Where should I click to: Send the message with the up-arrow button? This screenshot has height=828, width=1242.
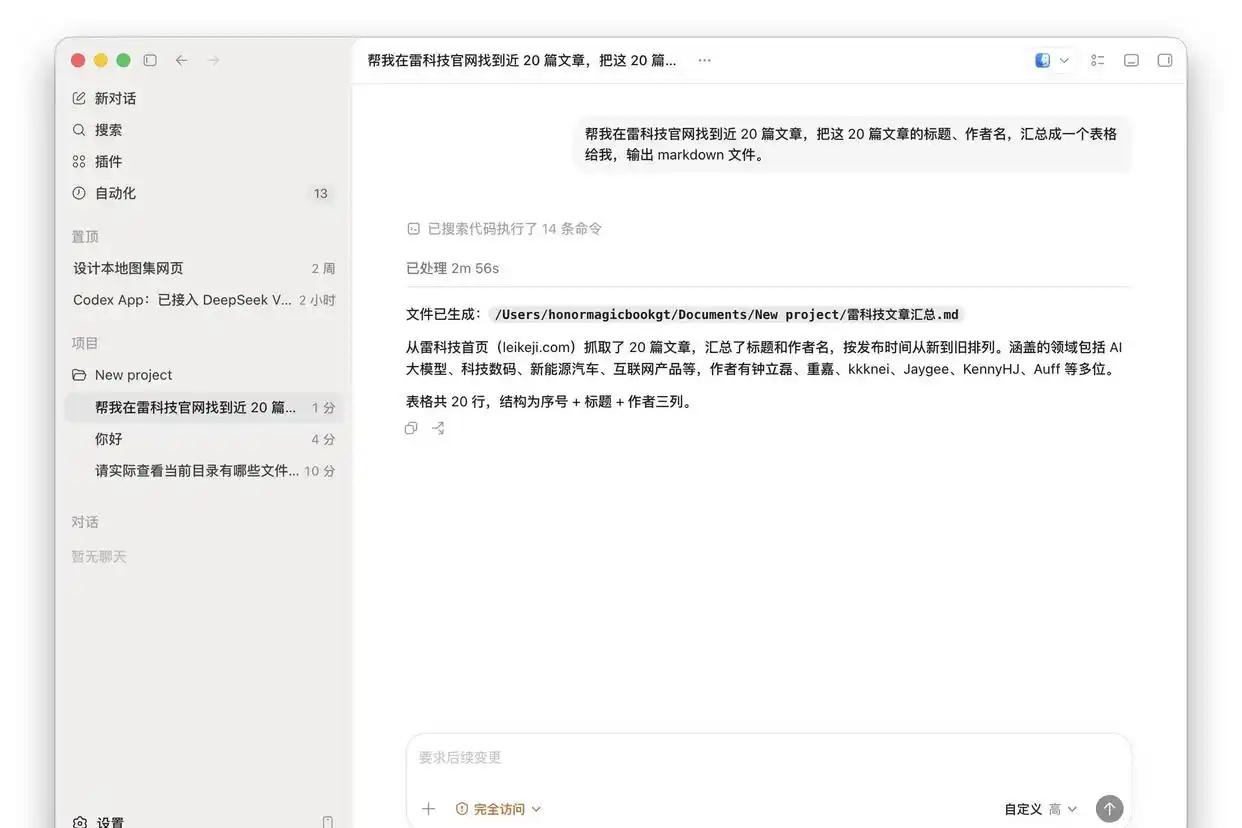(1109, 809)
